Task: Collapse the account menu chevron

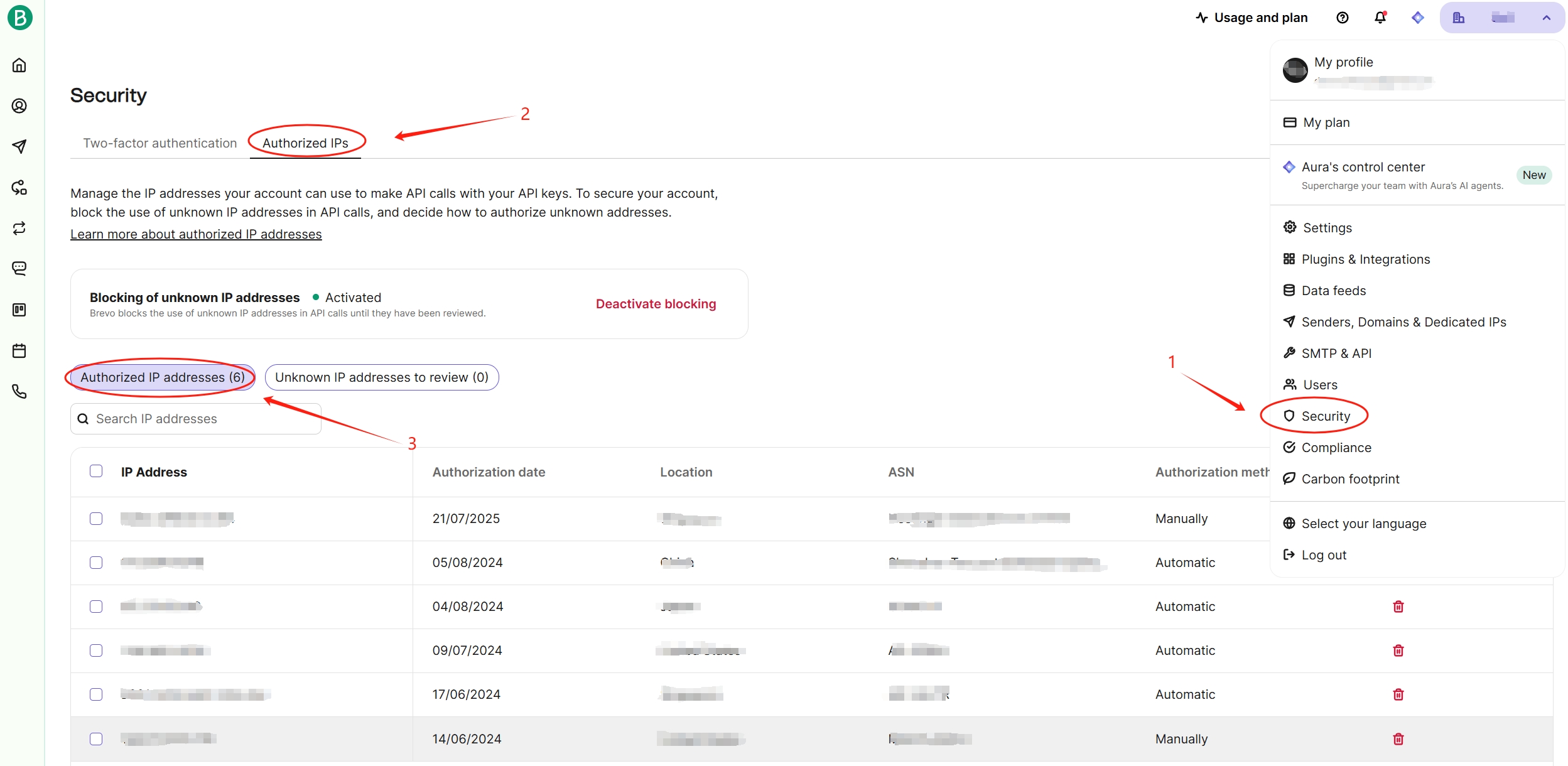Action: pyautogui.click(x=1546, y=18)
